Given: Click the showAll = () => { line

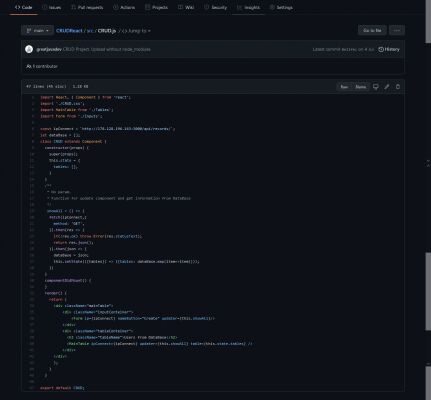Looking at the screenshot, I should (65, 211).
